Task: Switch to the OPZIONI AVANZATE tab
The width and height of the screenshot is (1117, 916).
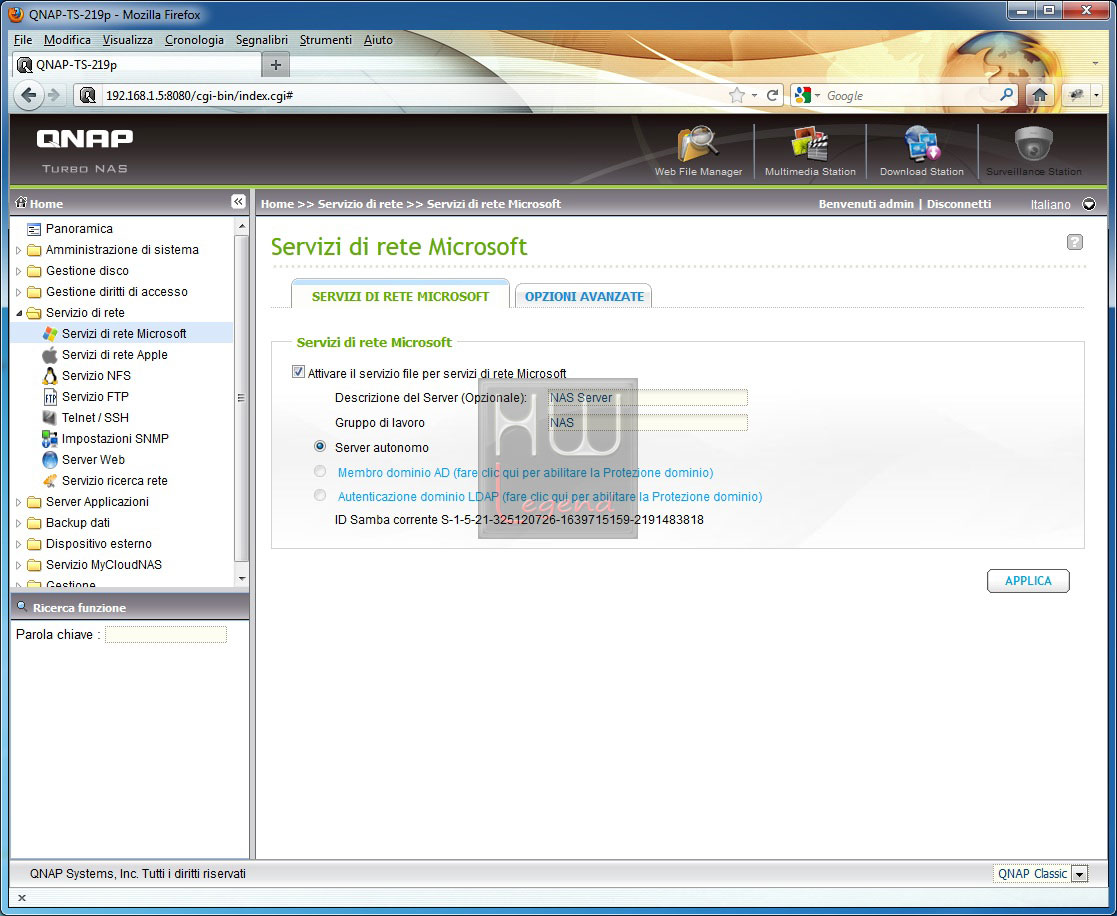Action: tap(584, 296)
